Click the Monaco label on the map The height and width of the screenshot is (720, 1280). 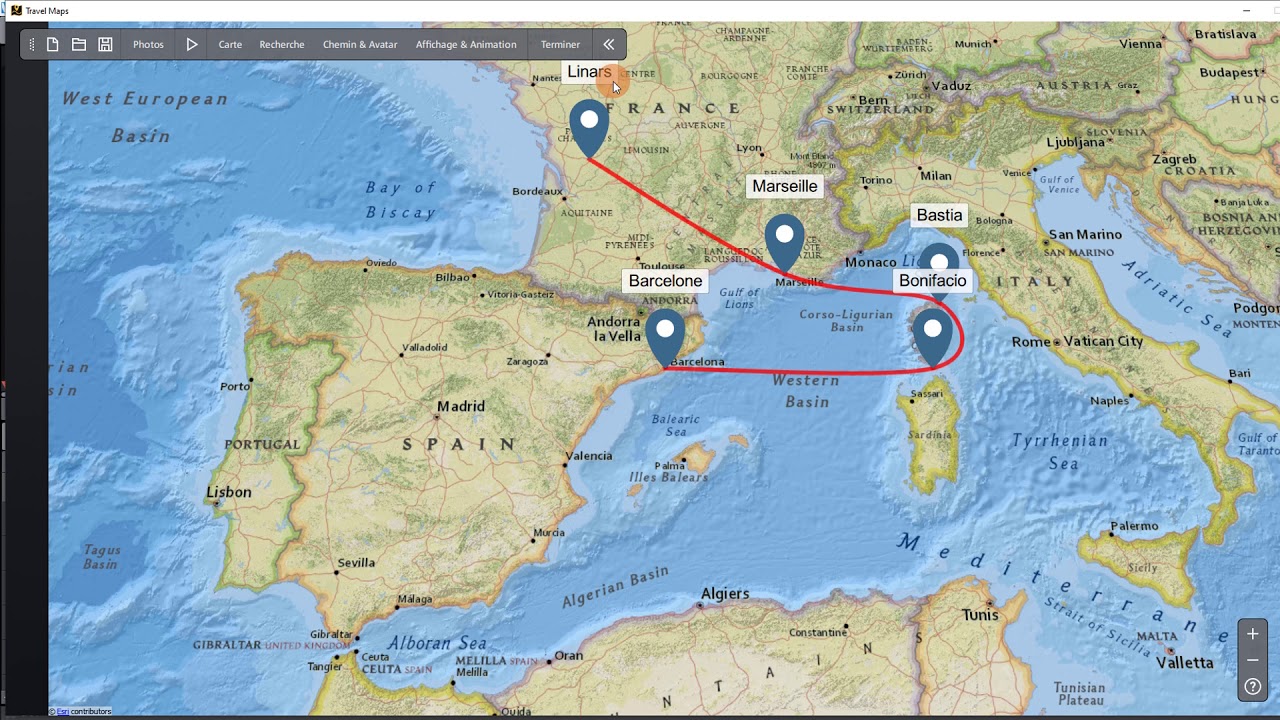pos(871,262)
